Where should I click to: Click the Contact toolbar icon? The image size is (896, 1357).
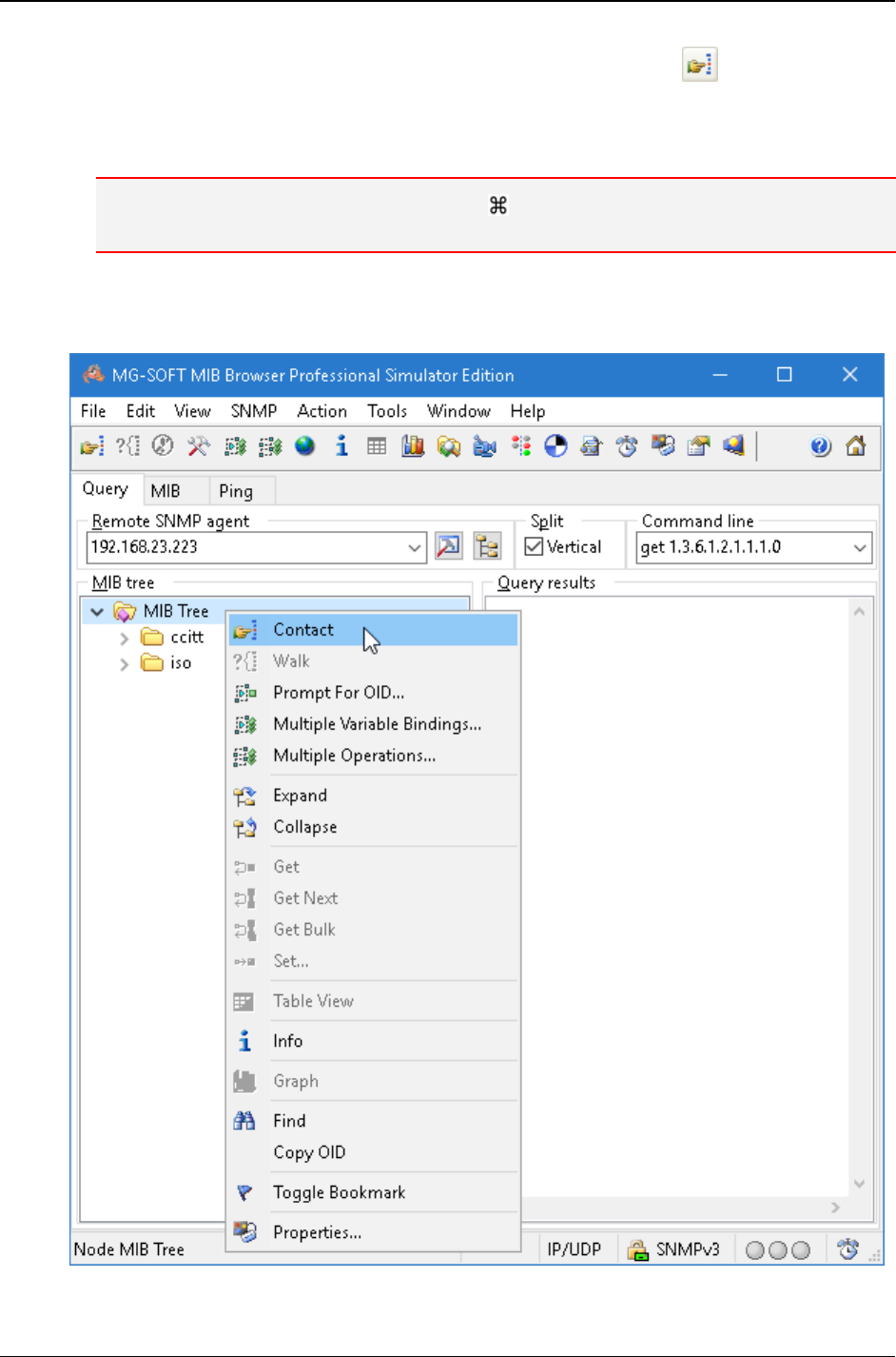coord(92,446)
